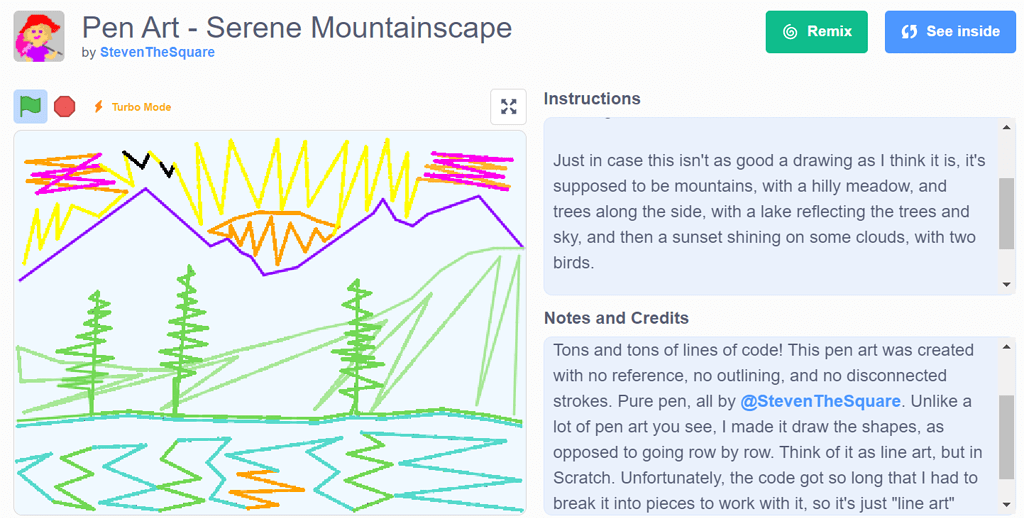
Task: Click the @StevenTheSquare mention in notes
Action: click(x=820, y=401)
